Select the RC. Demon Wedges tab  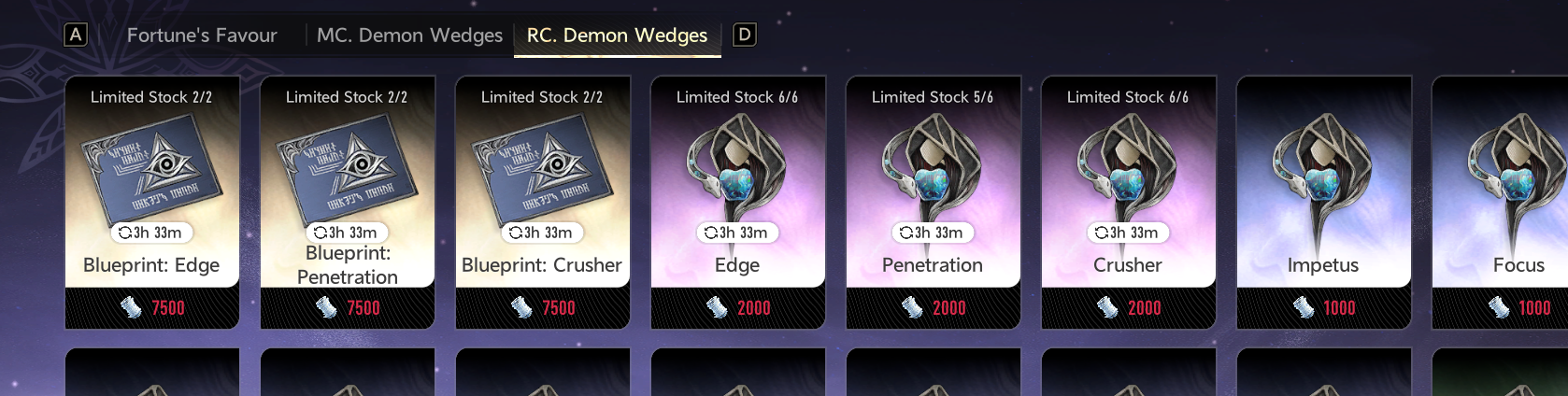pyautogui.click(x=617, y=35)
